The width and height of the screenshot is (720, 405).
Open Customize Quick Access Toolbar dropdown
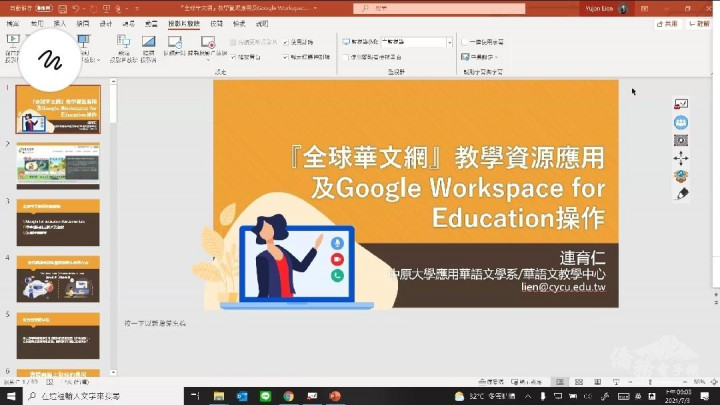[137, 8]
